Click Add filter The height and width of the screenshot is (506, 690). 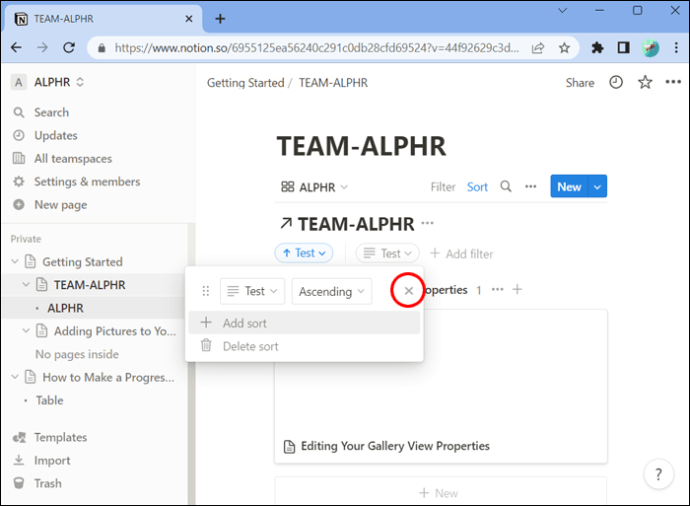click(x=462, y=253)
